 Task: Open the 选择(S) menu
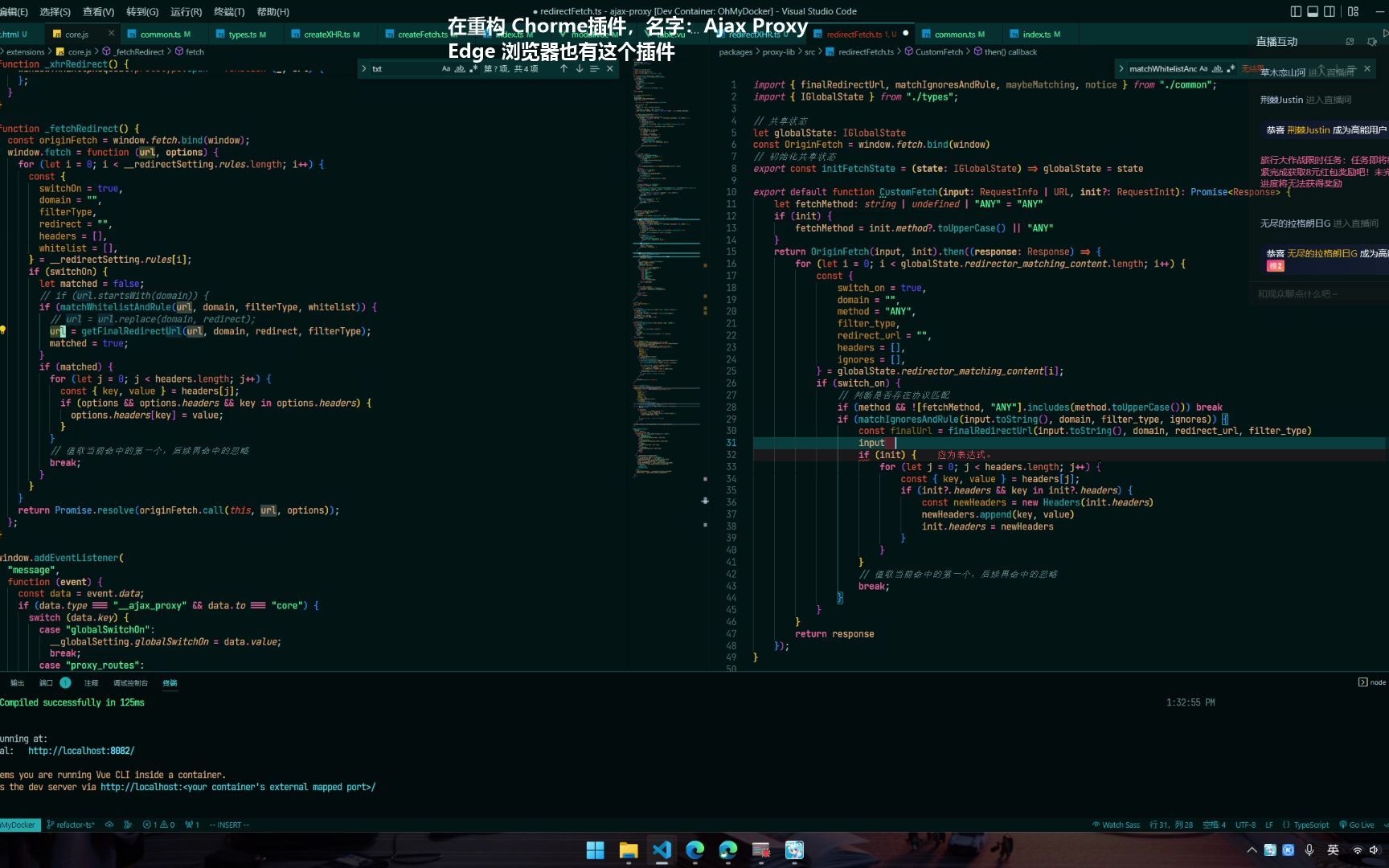point(55,12)
